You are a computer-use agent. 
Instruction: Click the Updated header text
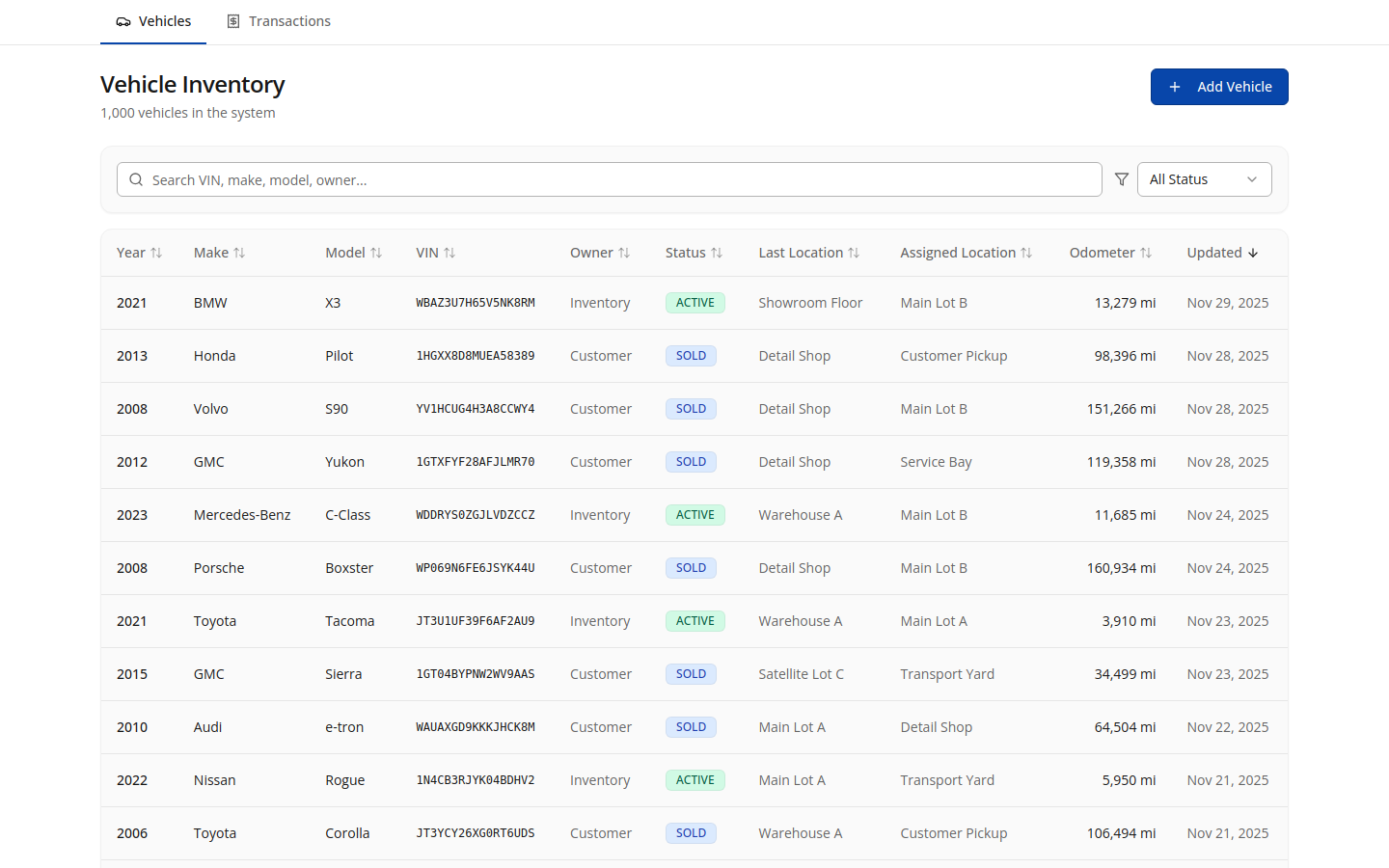1214,253
